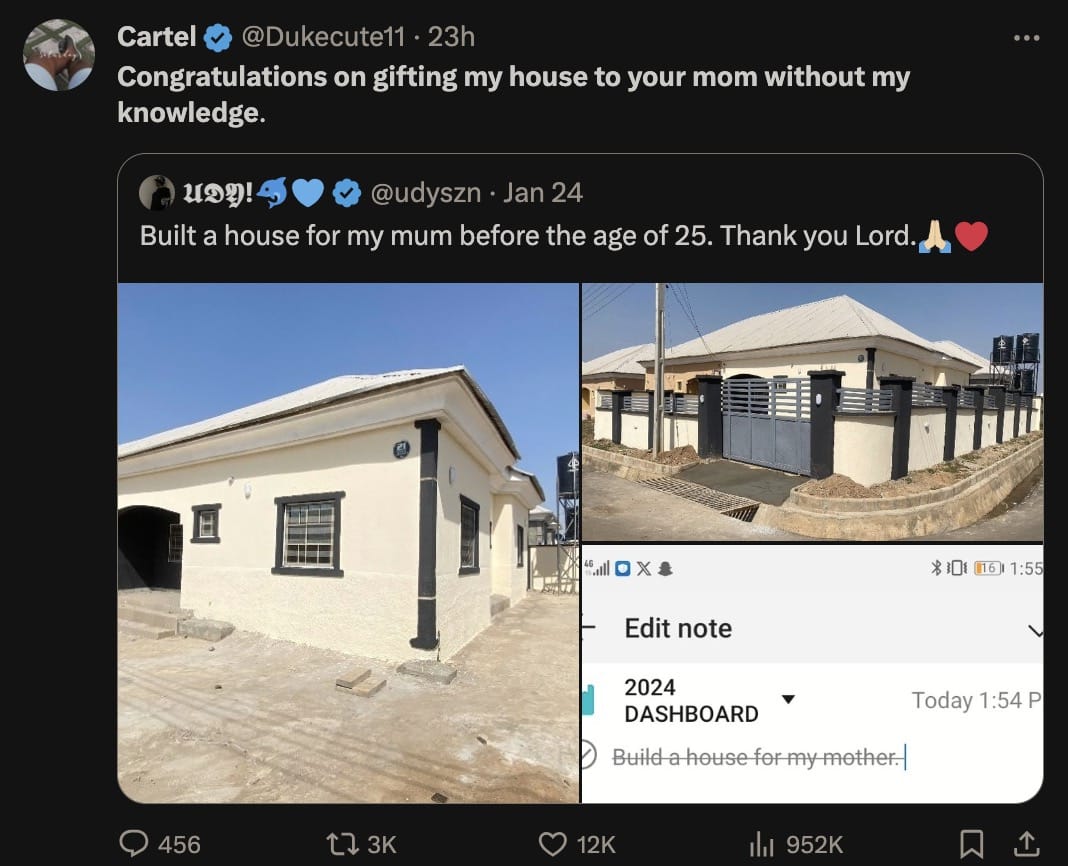View tweet analytics bar chart icon
The width and height of the screenshot is (1068, 866).
point(763,844)
